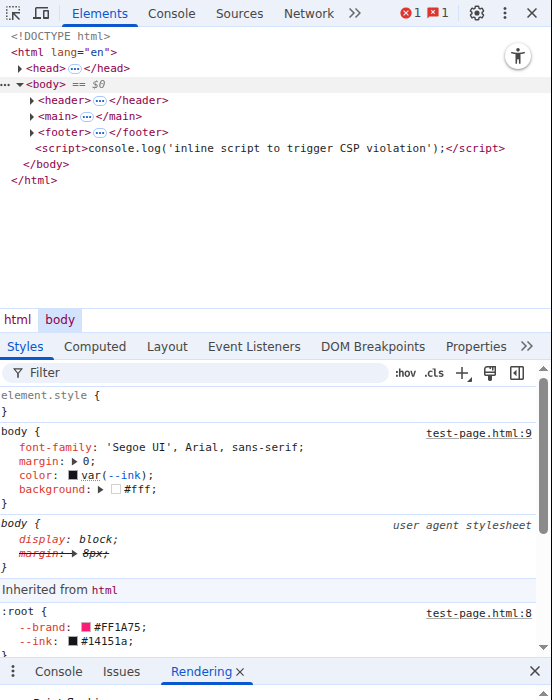Open the #fff background color swatch
Viewport: 552px width, 700px height.
click(x=116, y=489)
